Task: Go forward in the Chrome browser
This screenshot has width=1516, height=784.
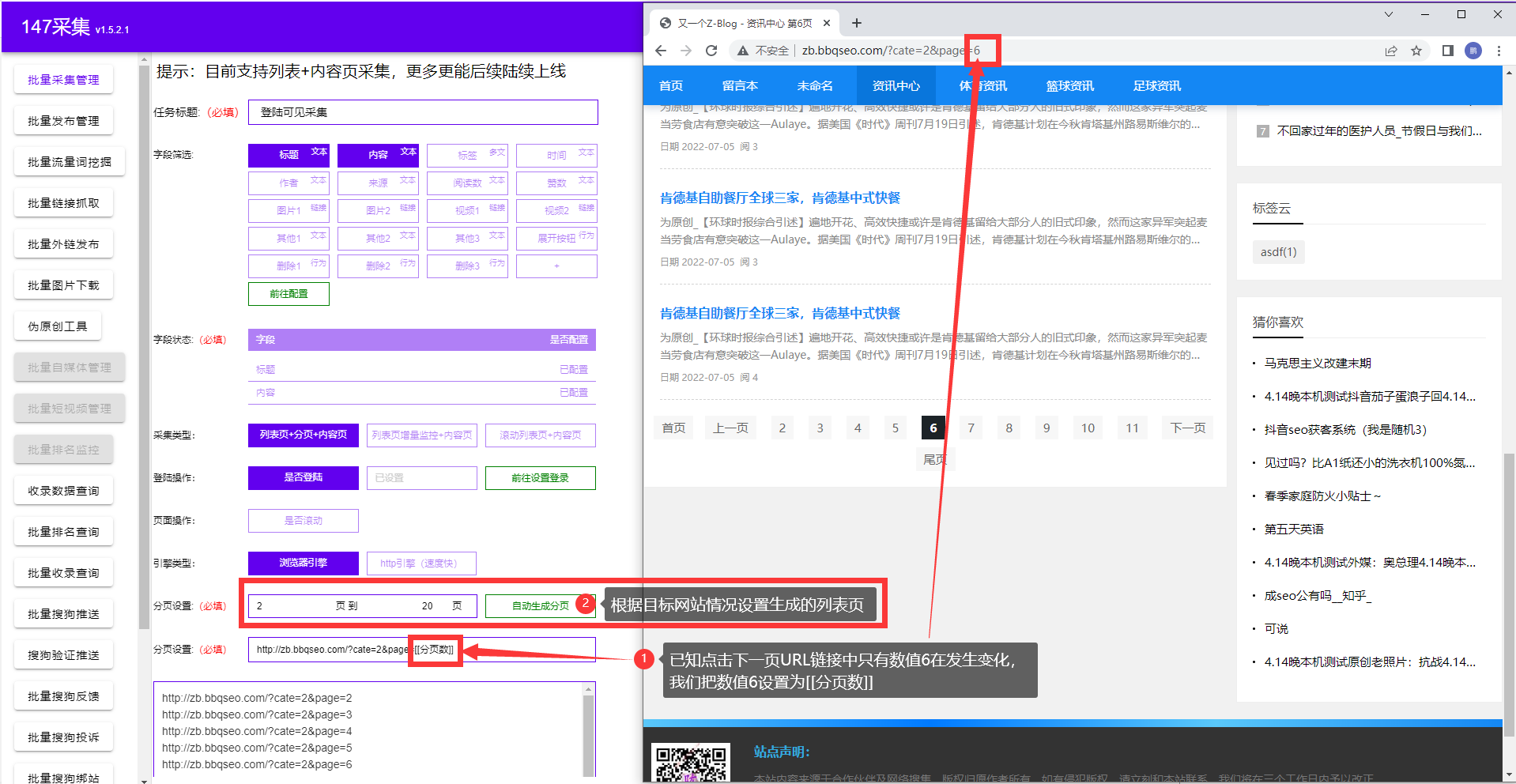Action: point(686,51)
